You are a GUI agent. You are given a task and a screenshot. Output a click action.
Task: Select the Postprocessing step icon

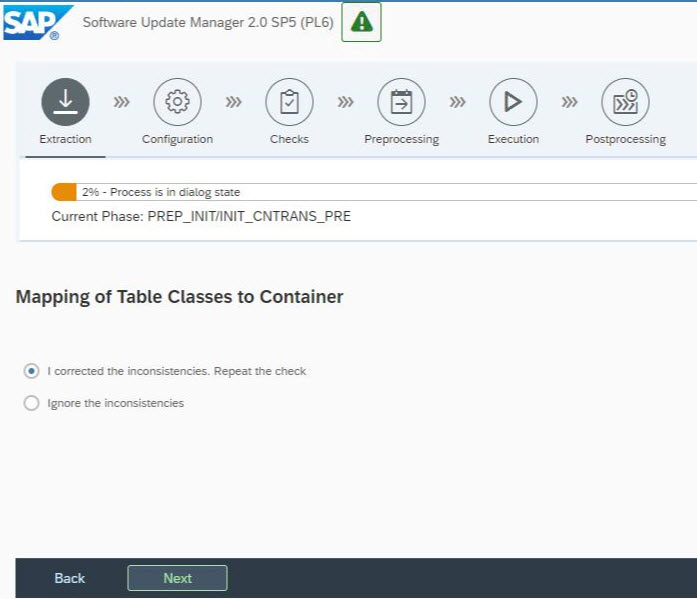(x=625, y=102)
